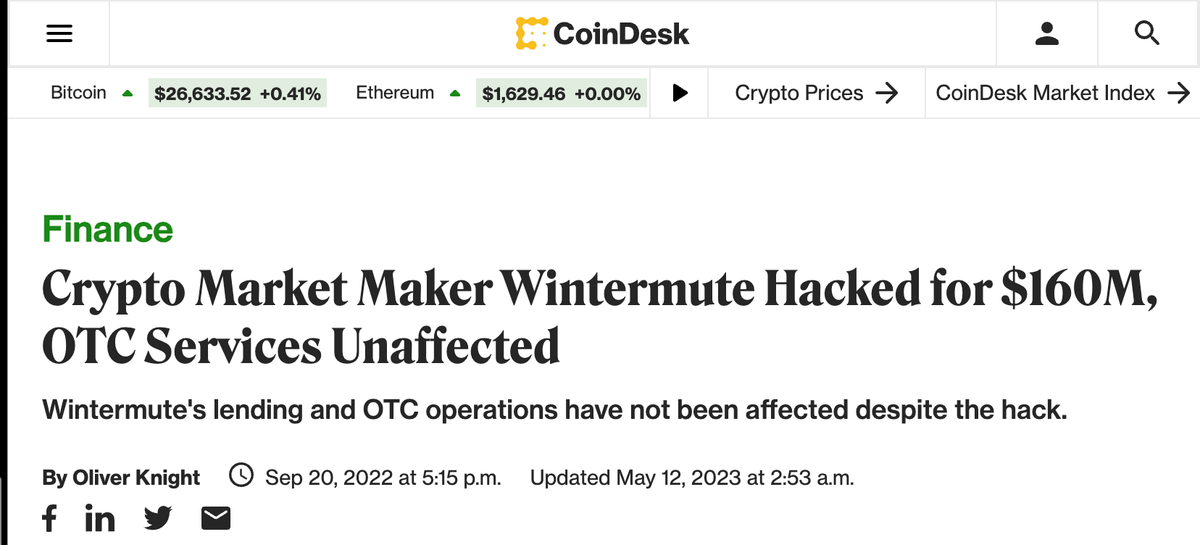1200x545 pixels.
Task: Select Bitcoin in the price ticker
Action: coord(78,93)
